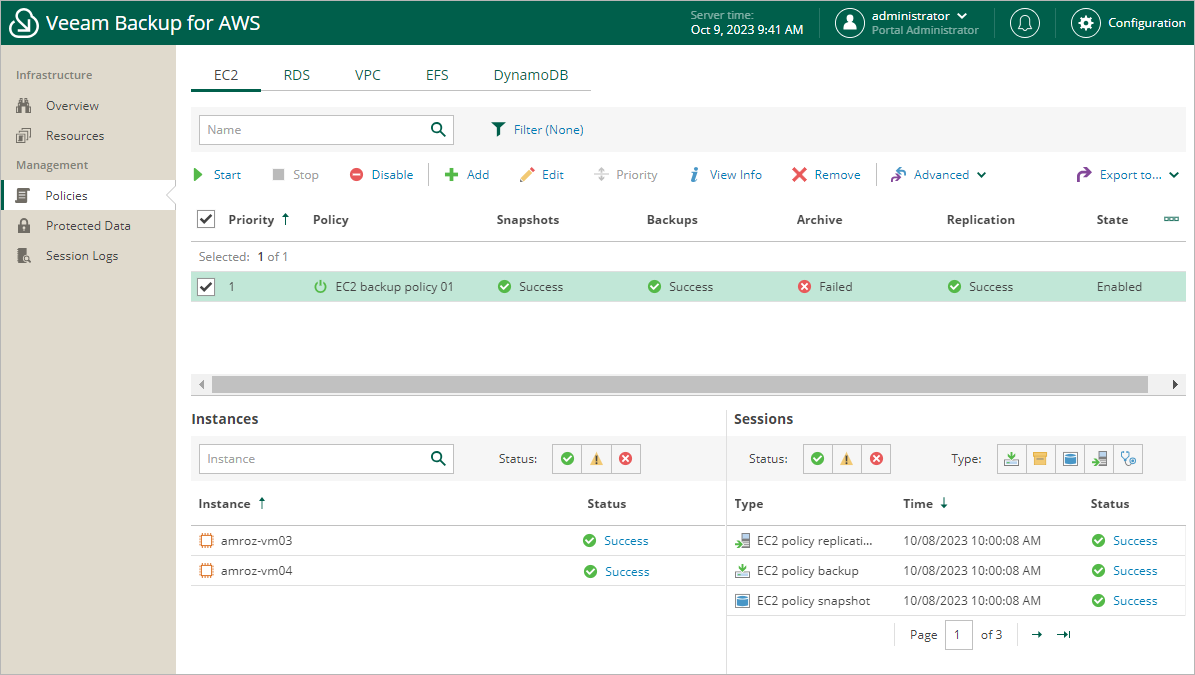Click the scrollbar left arrow
The width and height of the screenshot is (1195, 675).
click(201, 385)
